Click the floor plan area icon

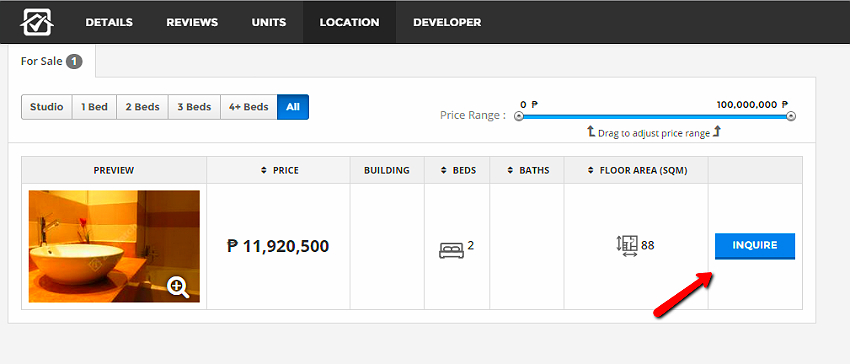click(627, 246)
